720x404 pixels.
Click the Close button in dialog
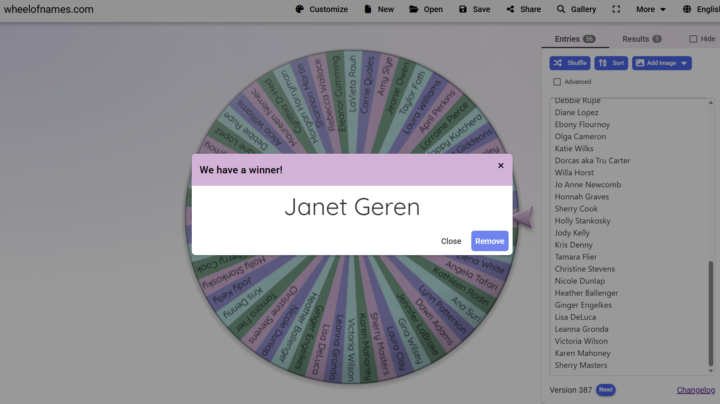(451, 241)
